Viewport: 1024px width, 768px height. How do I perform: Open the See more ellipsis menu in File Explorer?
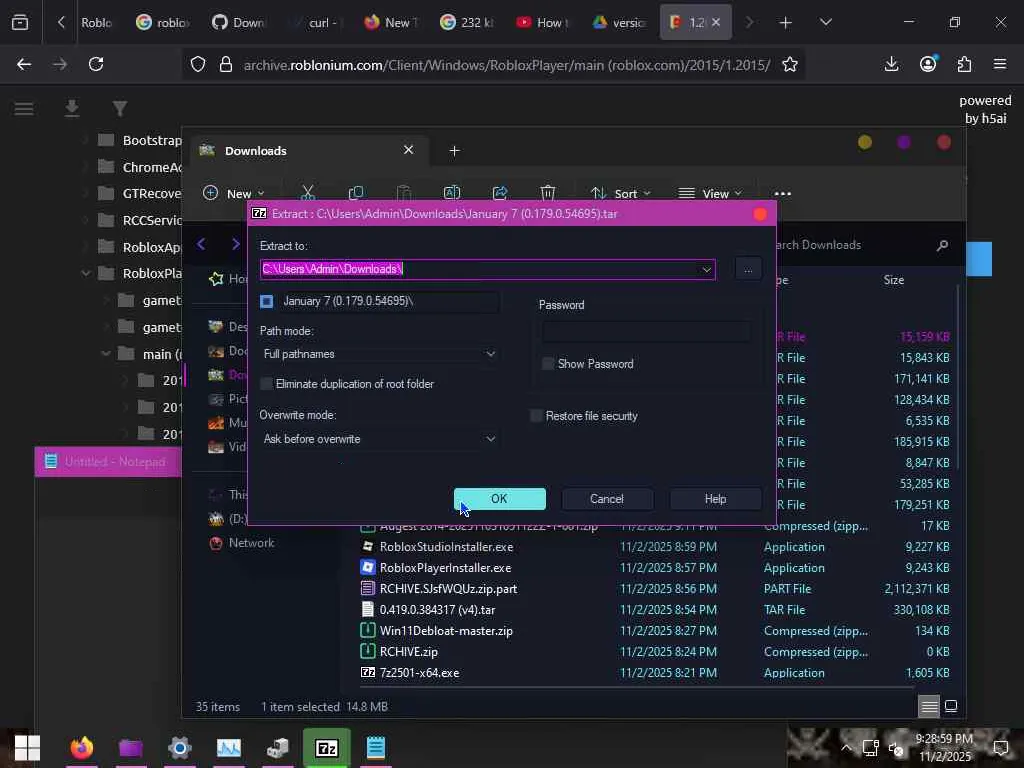click(x=782, y=193)
